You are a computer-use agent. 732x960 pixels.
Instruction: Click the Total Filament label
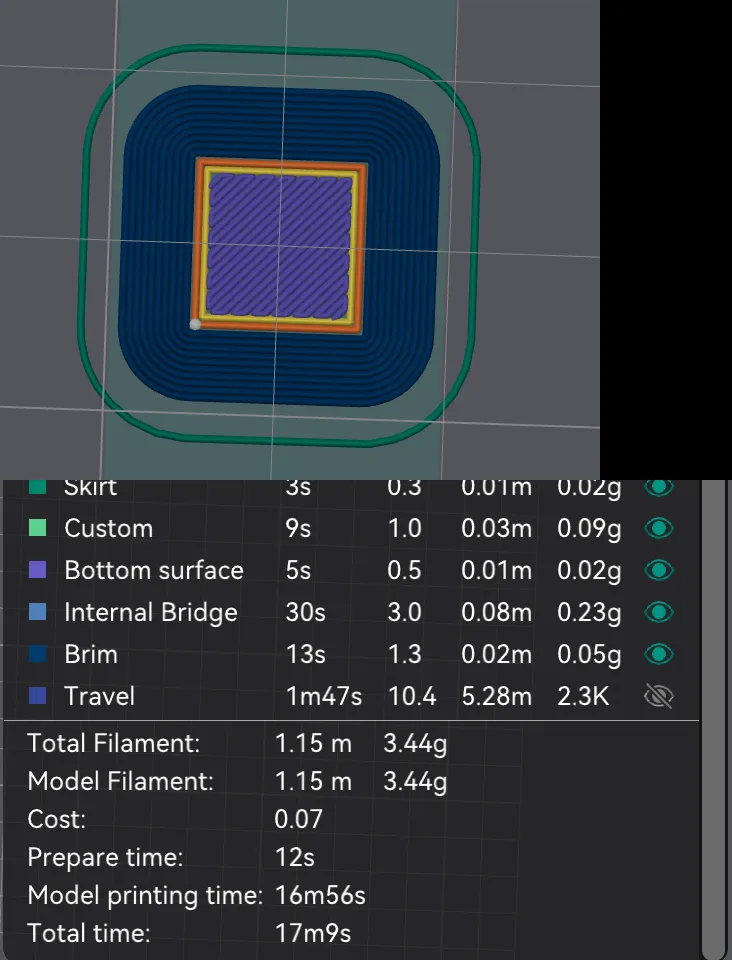114,743
